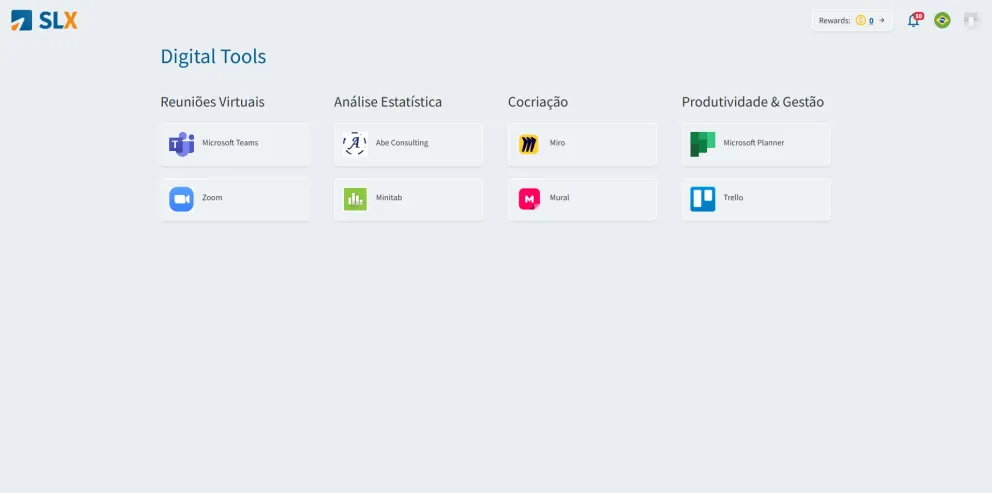Image resolution: width=992 pixels, height=493 pixels.
Task: Open the Minitab text label
Action: click(x=389, y=197)
